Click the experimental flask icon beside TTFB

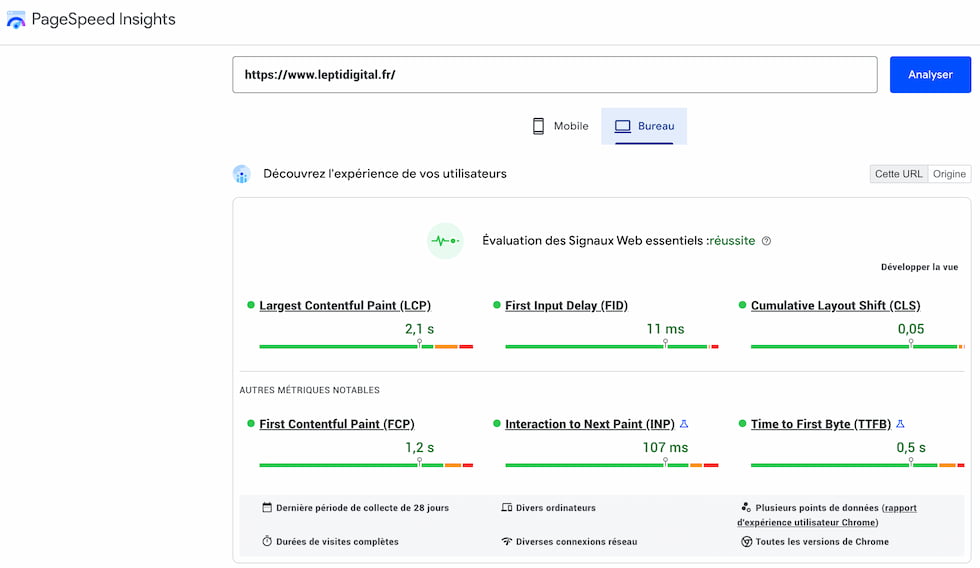point(900,424)
